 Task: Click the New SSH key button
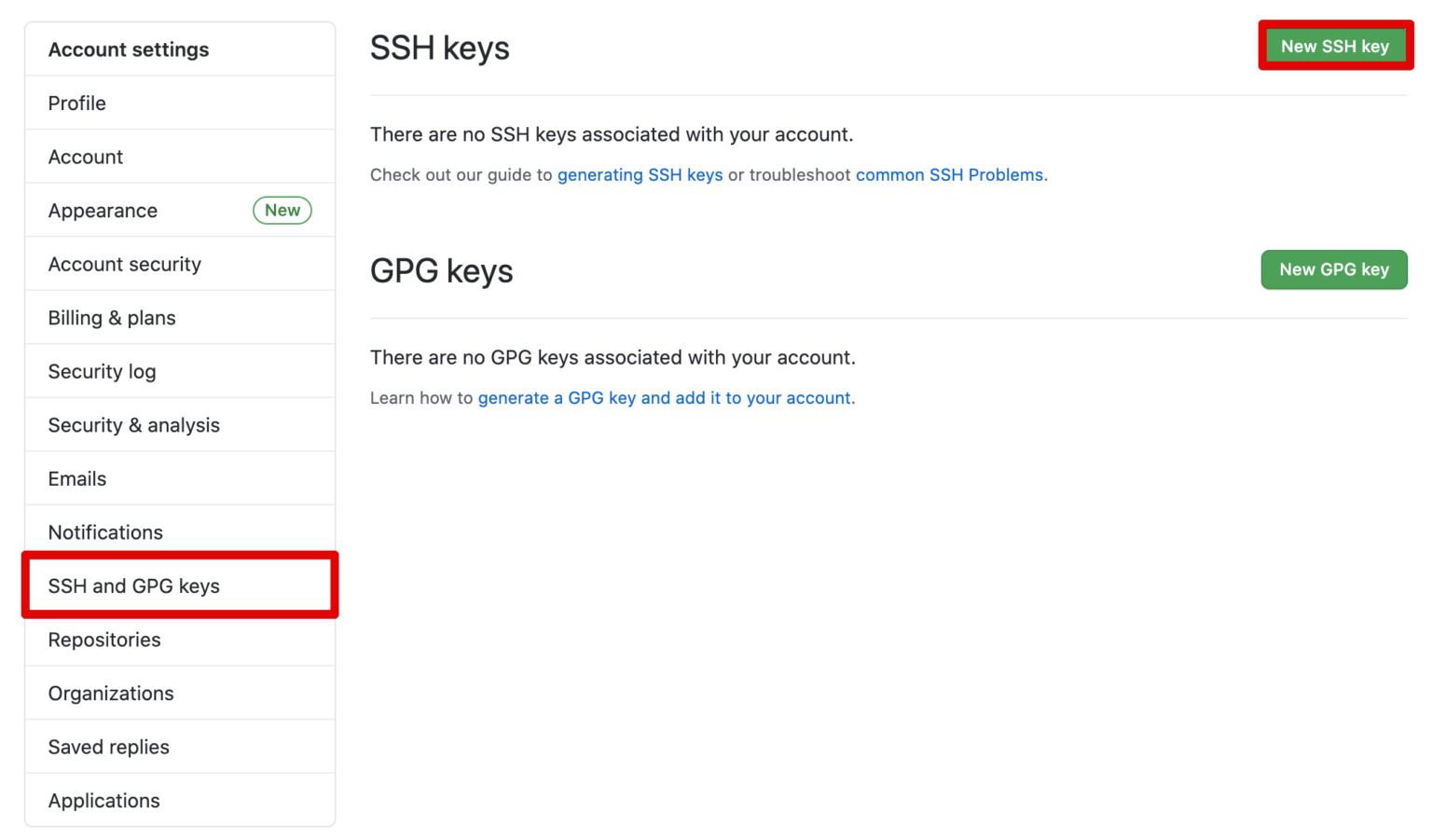[1335, 45]
